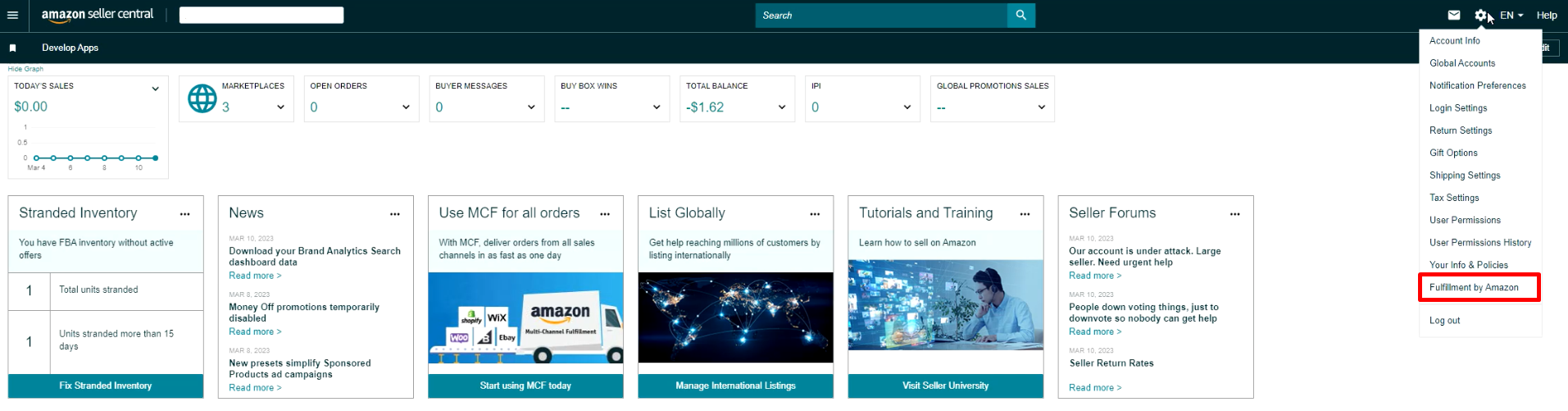The image size is (1568, 411).
Task: Open the hamburger navigation menu
Action: point(13,15)
